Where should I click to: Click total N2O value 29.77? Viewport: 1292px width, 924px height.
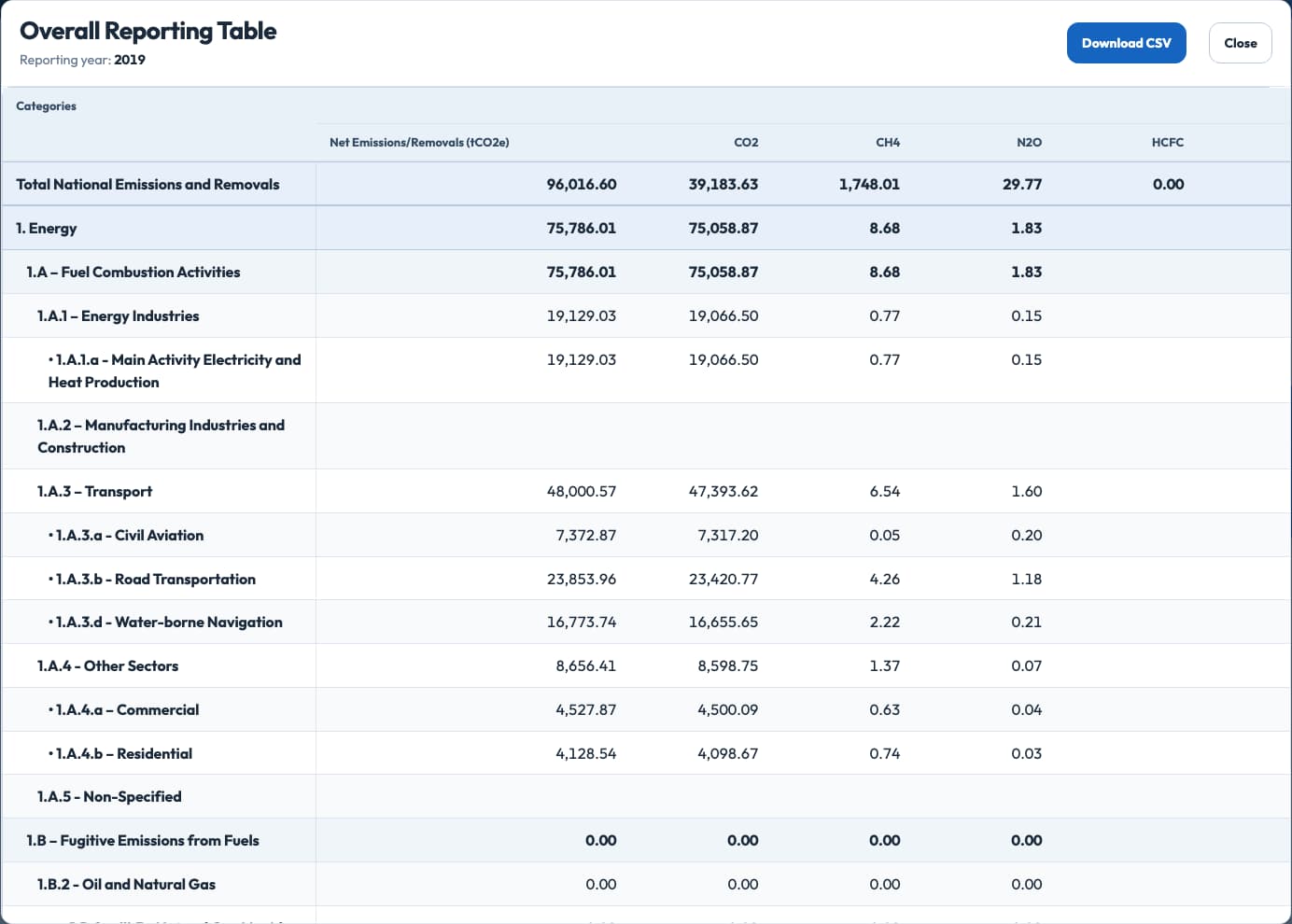[x=1022, y=184]
